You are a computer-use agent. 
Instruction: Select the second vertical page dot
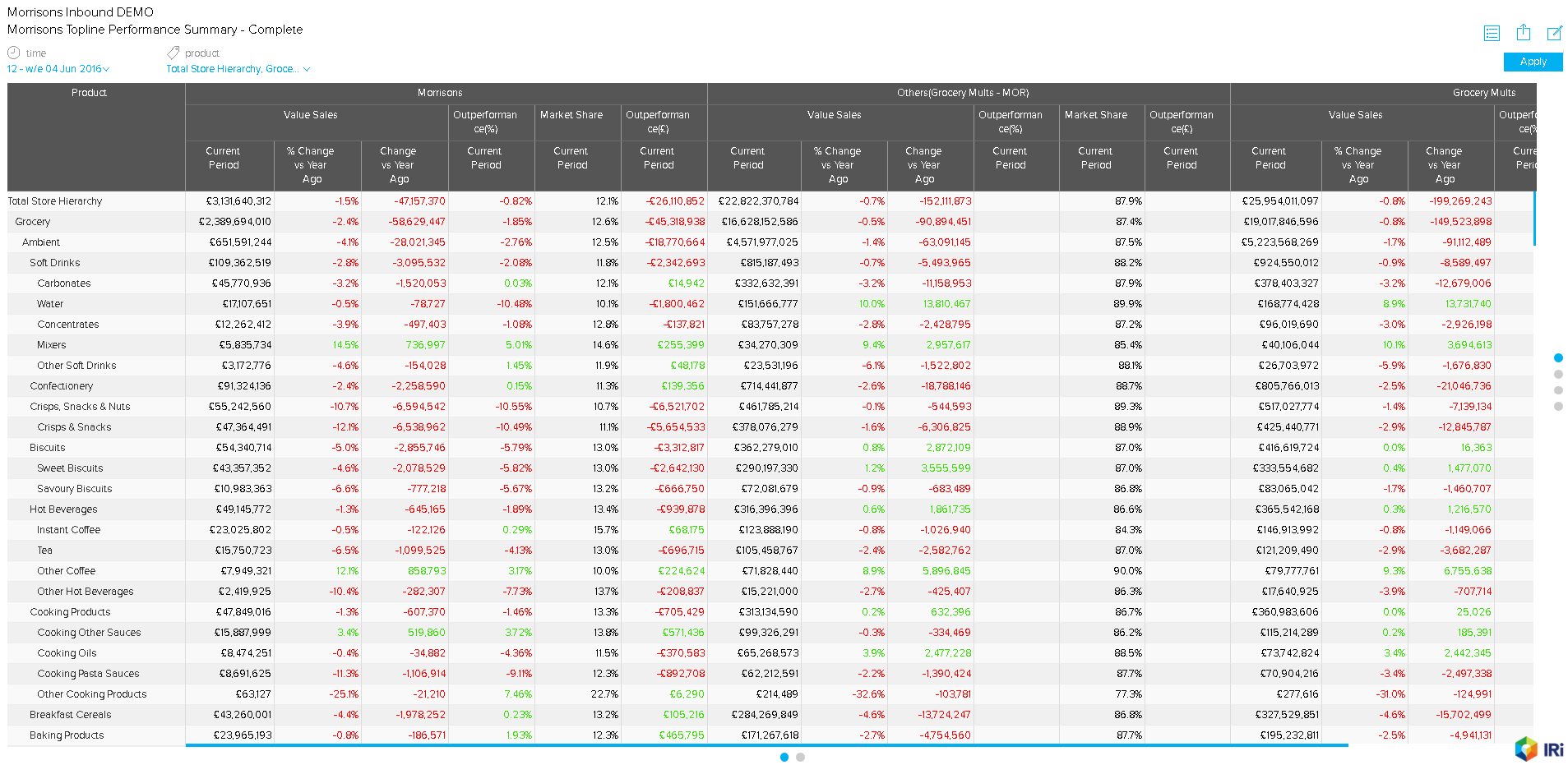(1558, 375)
